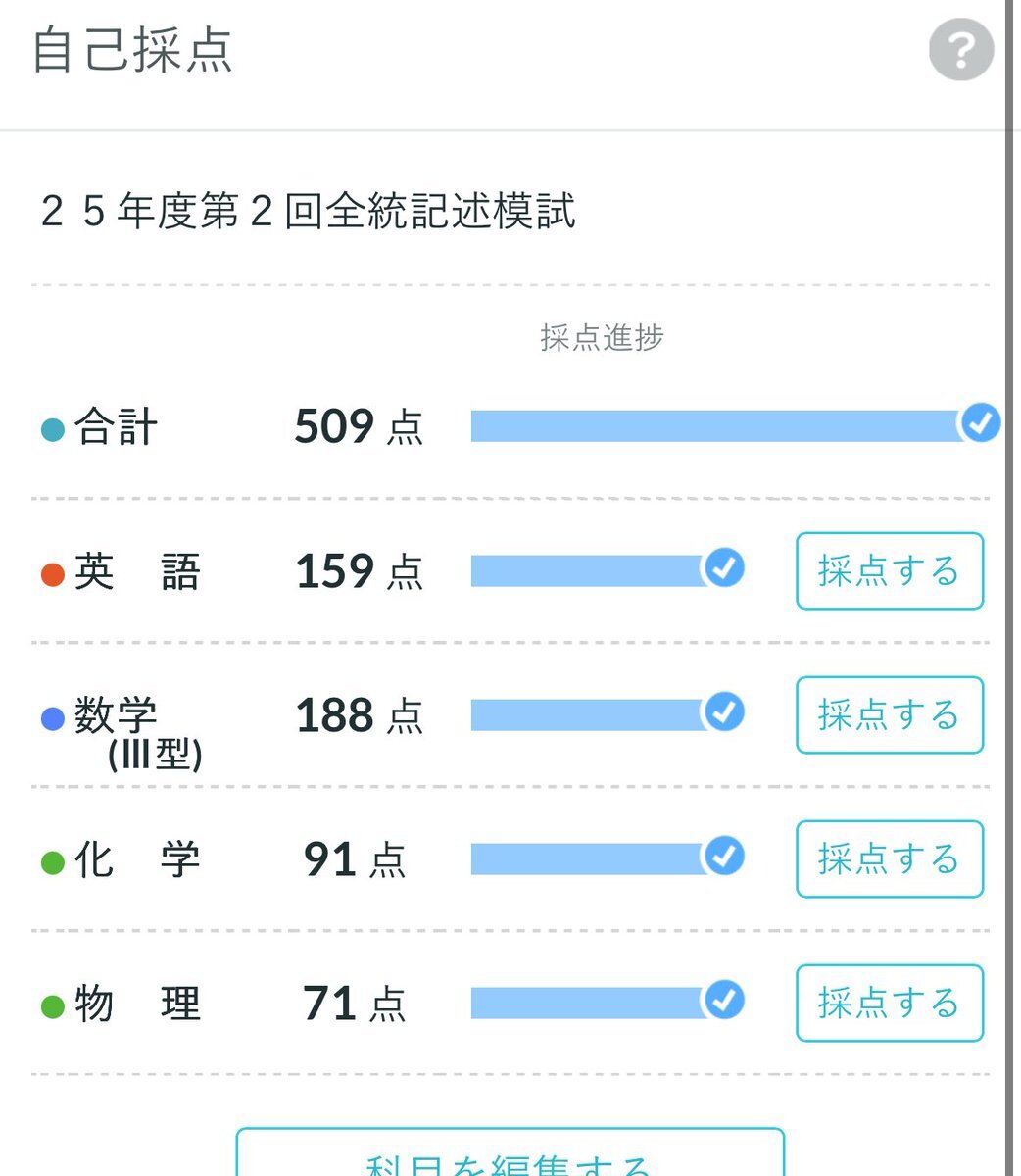Screen dimensions: 1021x1176
Task: Click the orange dot beside 英語
Action: pos(53,574)
